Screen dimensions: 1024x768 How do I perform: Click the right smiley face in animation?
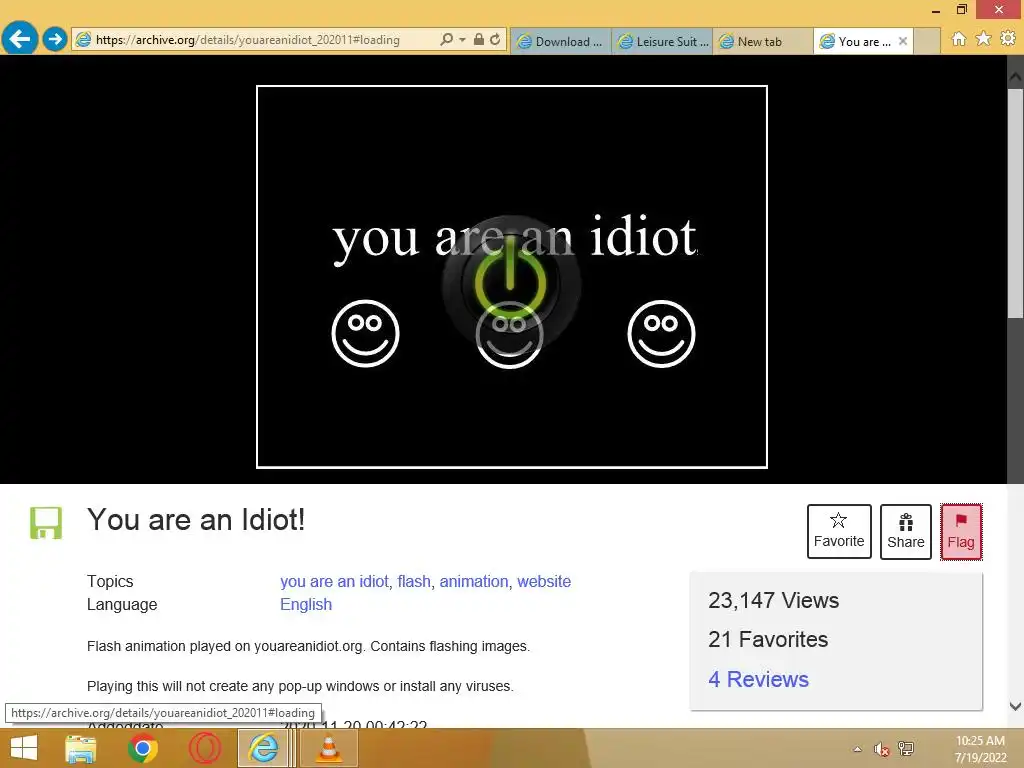click(662, 334)
